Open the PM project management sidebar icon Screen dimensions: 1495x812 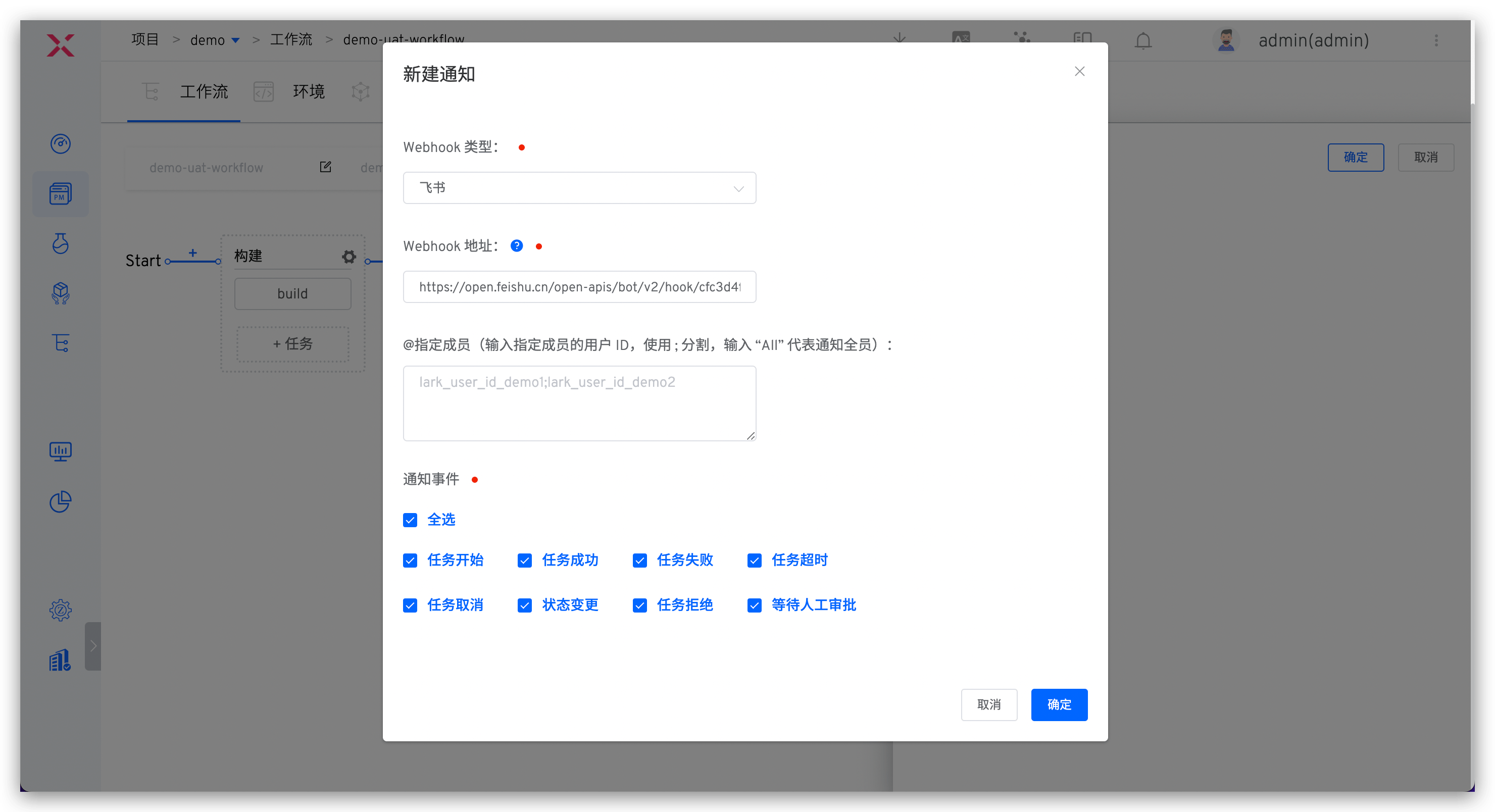point(61,194)
